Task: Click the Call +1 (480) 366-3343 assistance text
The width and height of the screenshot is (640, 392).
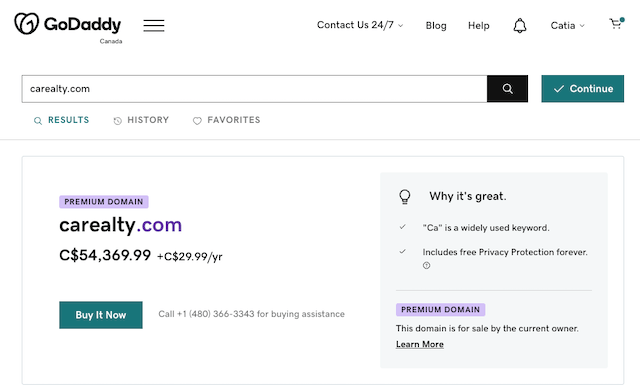Action: (251, 314)
